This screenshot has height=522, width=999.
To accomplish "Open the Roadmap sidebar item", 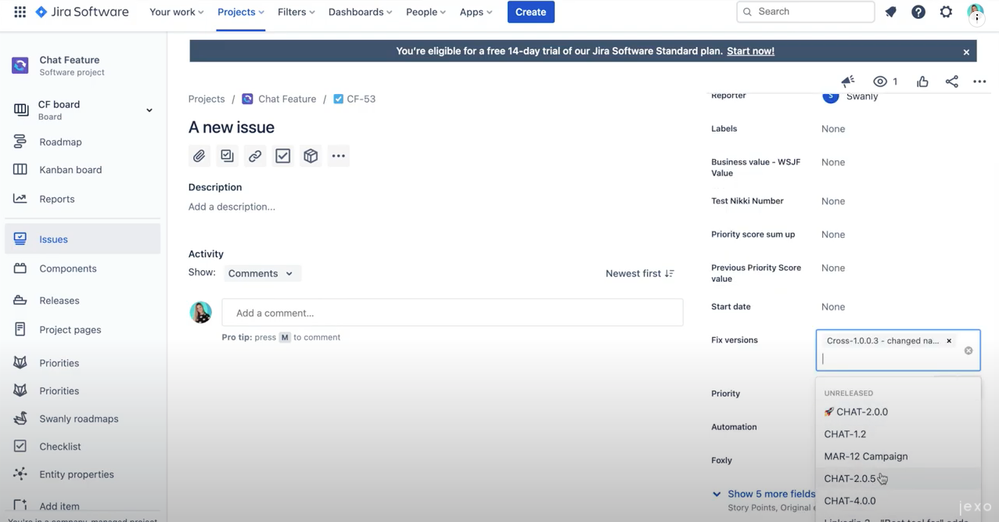I will (x=83, y=142).
